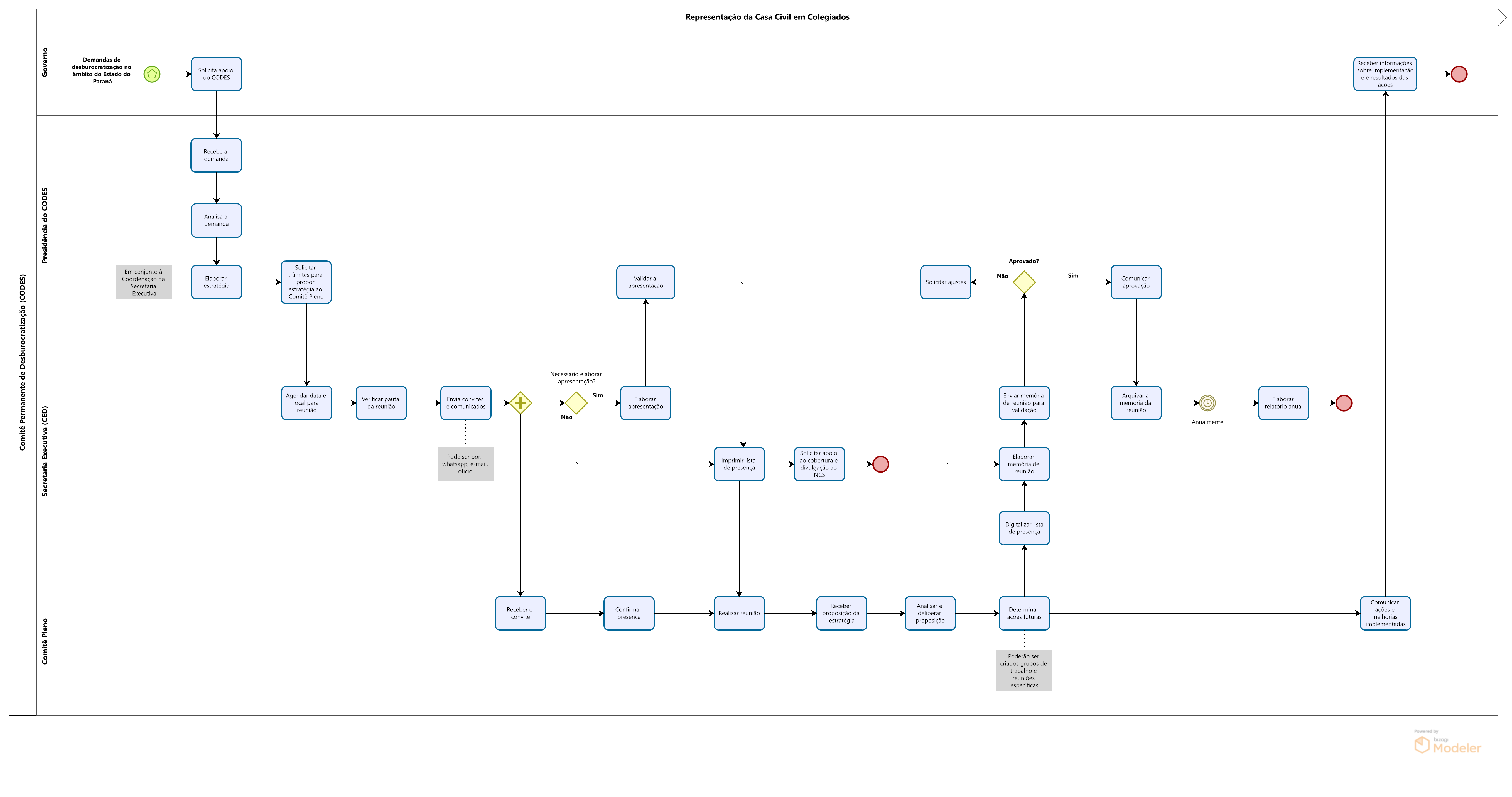The image size is (1512, 797).
Task: Select 'Arquivar a memória da reunião' task
Action: [1136, 403]
